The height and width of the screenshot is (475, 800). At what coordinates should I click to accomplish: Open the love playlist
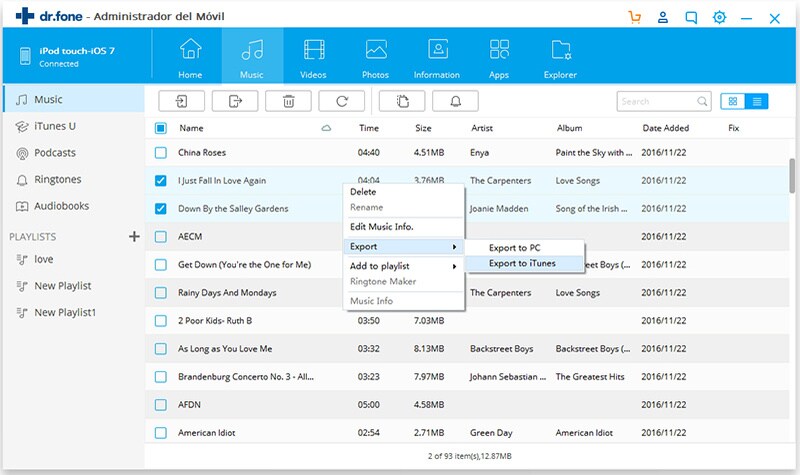point(74,259)
